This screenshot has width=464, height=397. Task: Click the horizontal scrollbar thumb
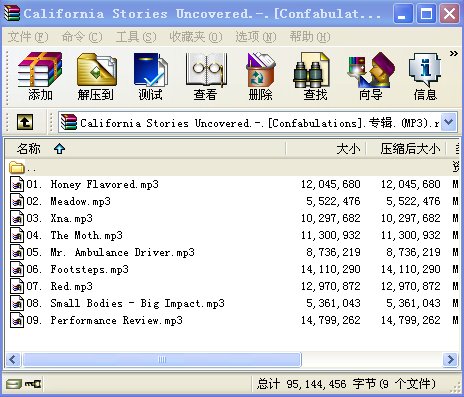[x=162, y=359]
